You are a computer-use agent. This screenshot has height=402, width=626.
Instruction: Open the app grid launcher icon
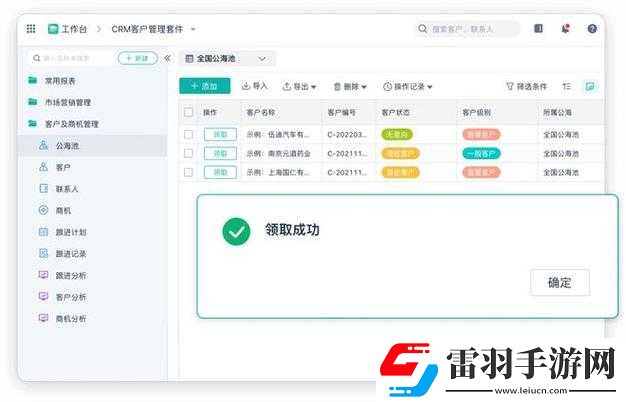[31, 29]
